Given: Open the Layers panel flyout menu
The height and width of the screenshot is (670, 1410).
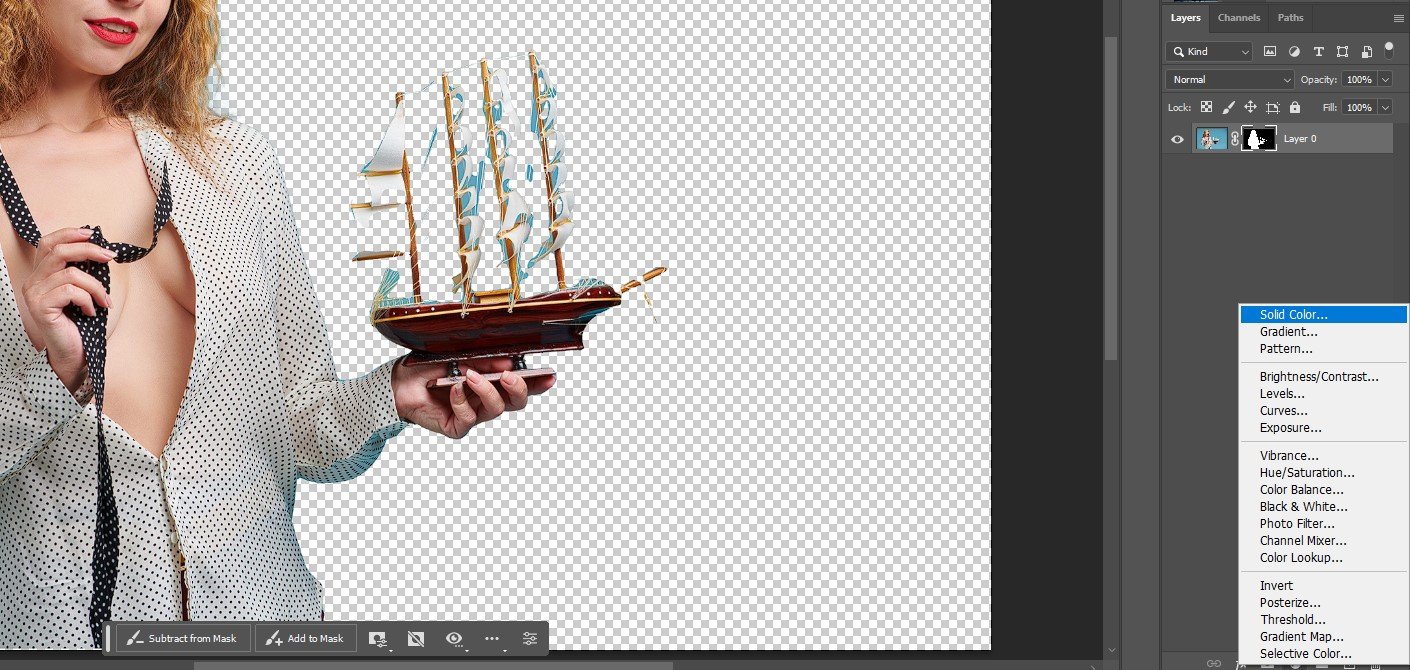Looking at the screenshot, I should pyautogui.click(x=1398, y=18).
